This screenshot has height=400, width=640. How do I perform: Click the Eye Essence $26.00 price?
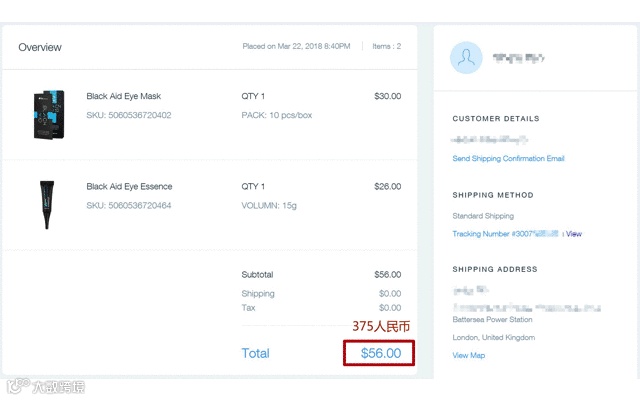tap(387, 186)
